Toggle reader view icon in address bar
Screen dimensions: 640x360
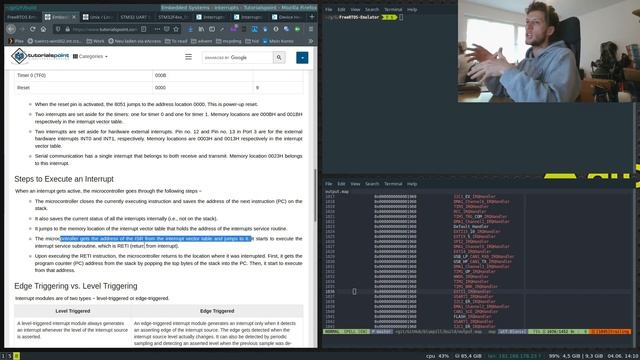(x=144, y=29)
